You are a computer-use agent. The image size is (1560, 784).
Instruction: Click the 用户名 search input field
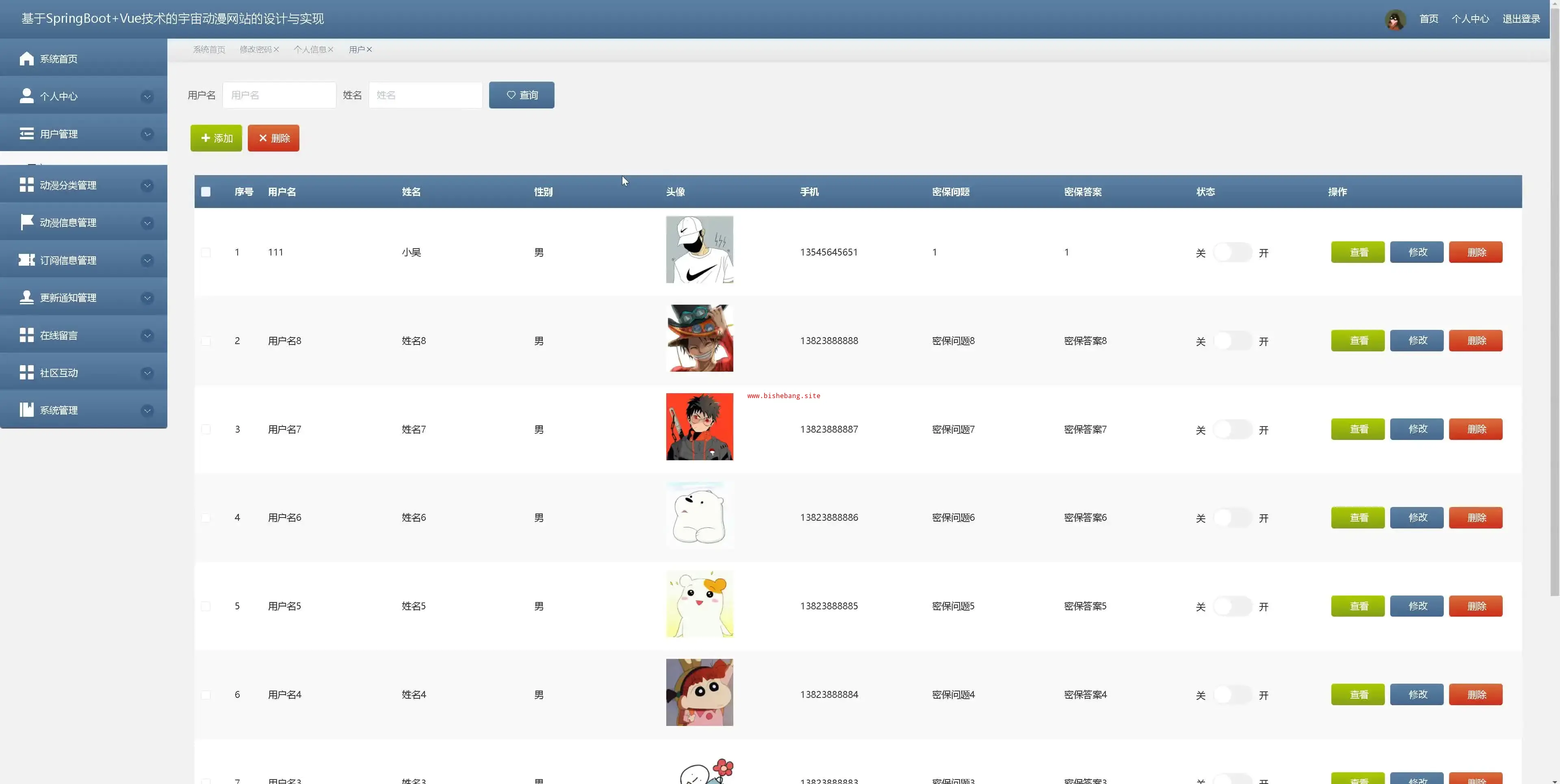pyautogui.click(x=279, y=95)
